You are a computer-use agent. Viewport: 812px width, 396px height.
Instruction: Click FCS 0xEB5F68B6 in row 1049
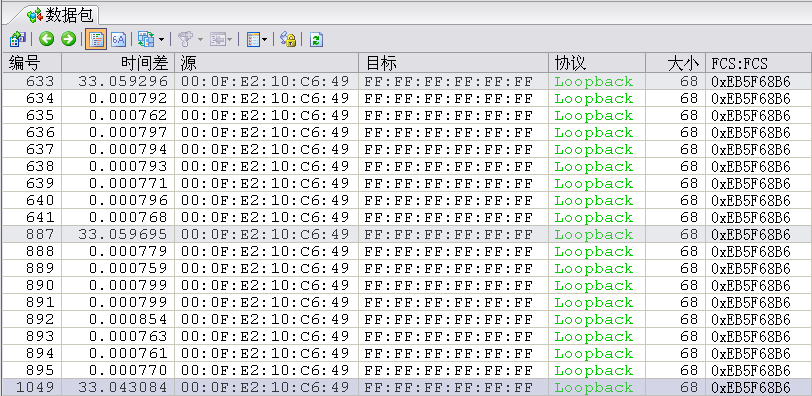click(x=751, y=388)
